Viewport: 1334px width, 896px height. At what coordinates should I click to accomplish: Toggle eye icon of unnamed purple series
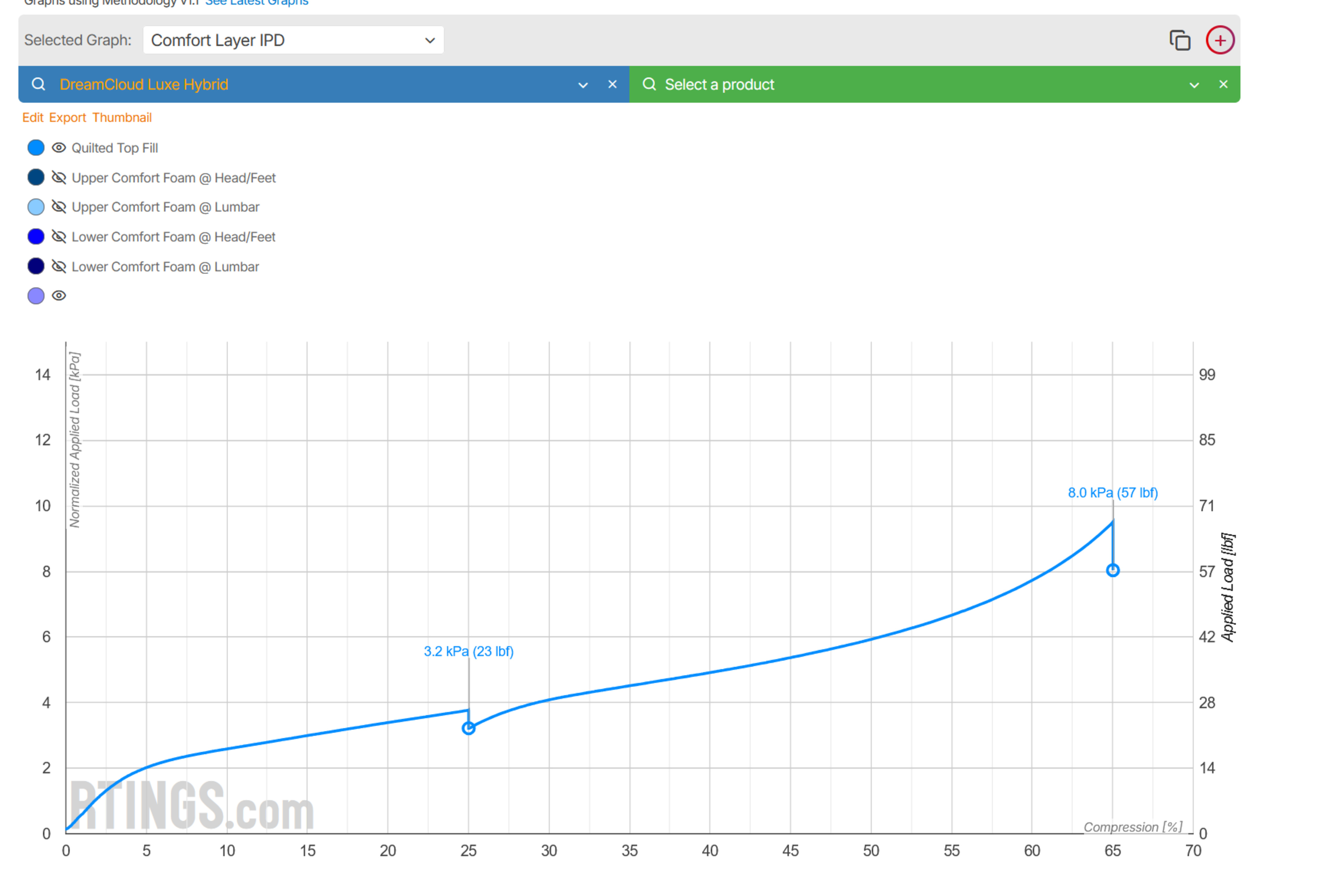coord(59,296)
